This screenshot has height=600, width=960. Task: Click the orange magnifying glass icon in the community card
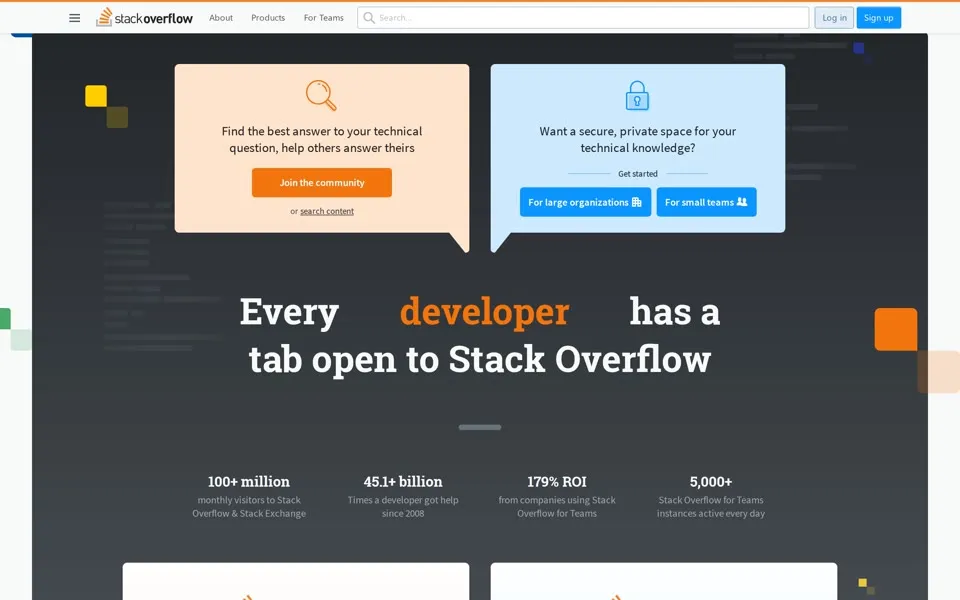point(321,95)
